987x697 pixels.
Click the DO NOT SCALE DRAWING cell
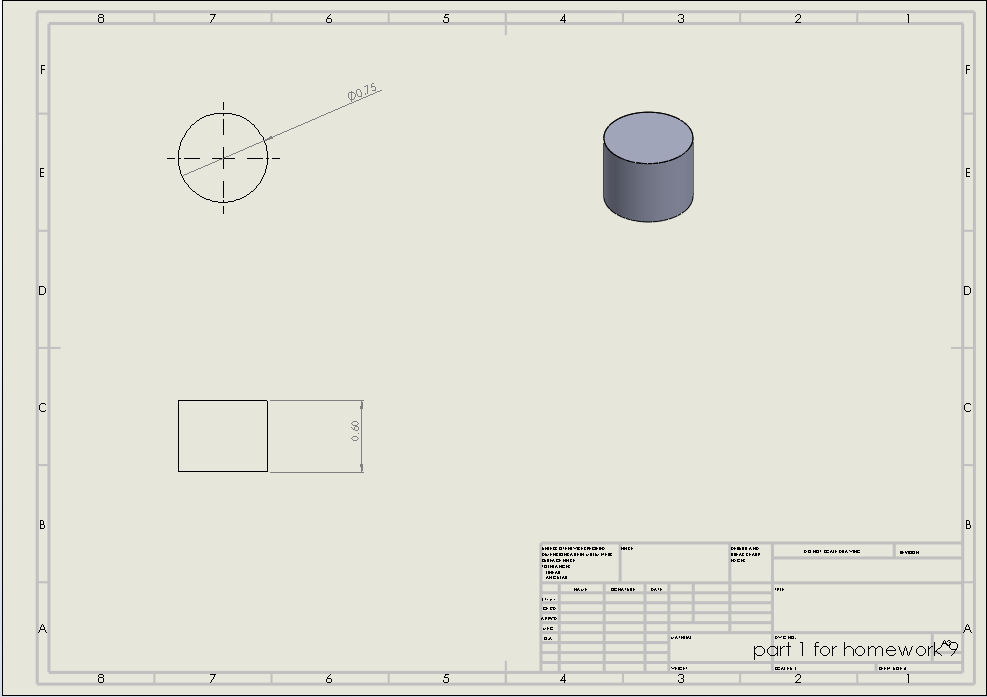[x=832, y=551]
